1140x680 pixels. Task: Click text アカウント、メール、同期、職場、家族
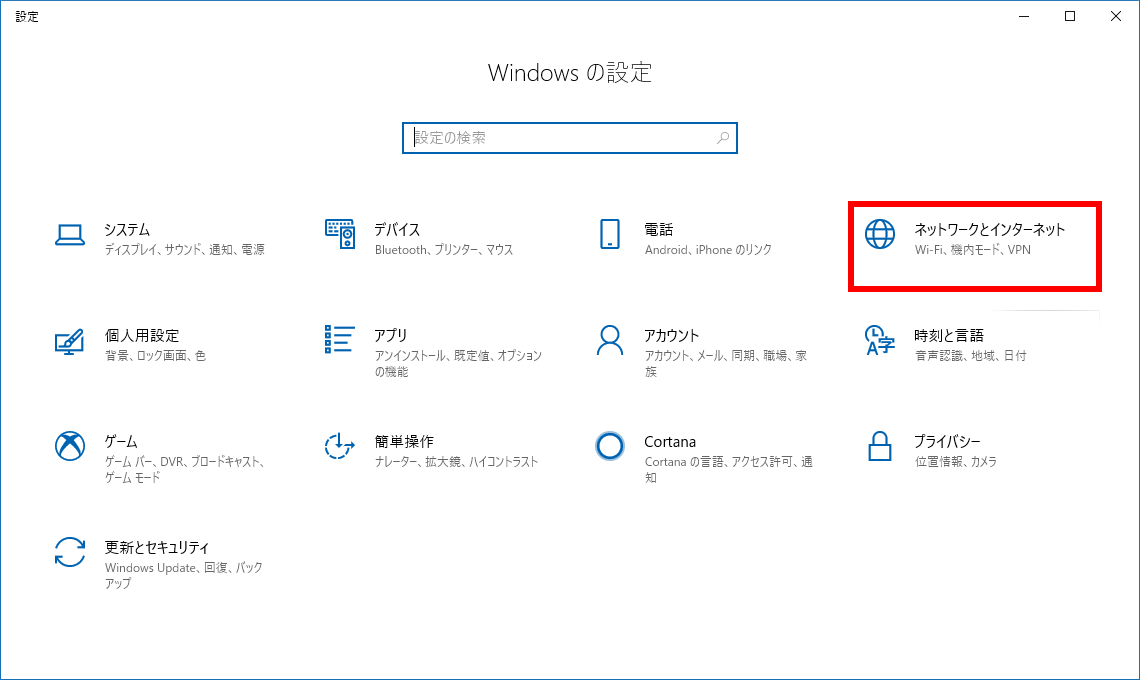pyautogui.click(x=726, y=364)
